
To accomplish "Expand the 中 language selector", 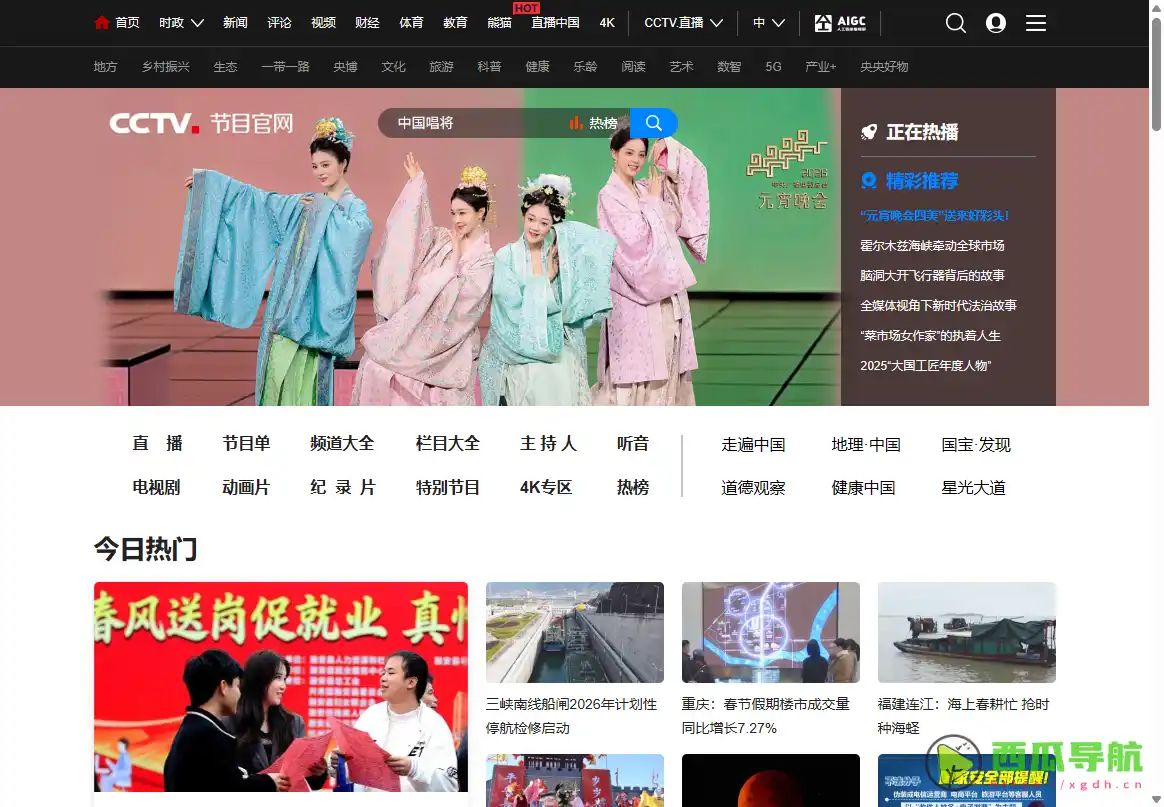I will (x=768, y=22).
